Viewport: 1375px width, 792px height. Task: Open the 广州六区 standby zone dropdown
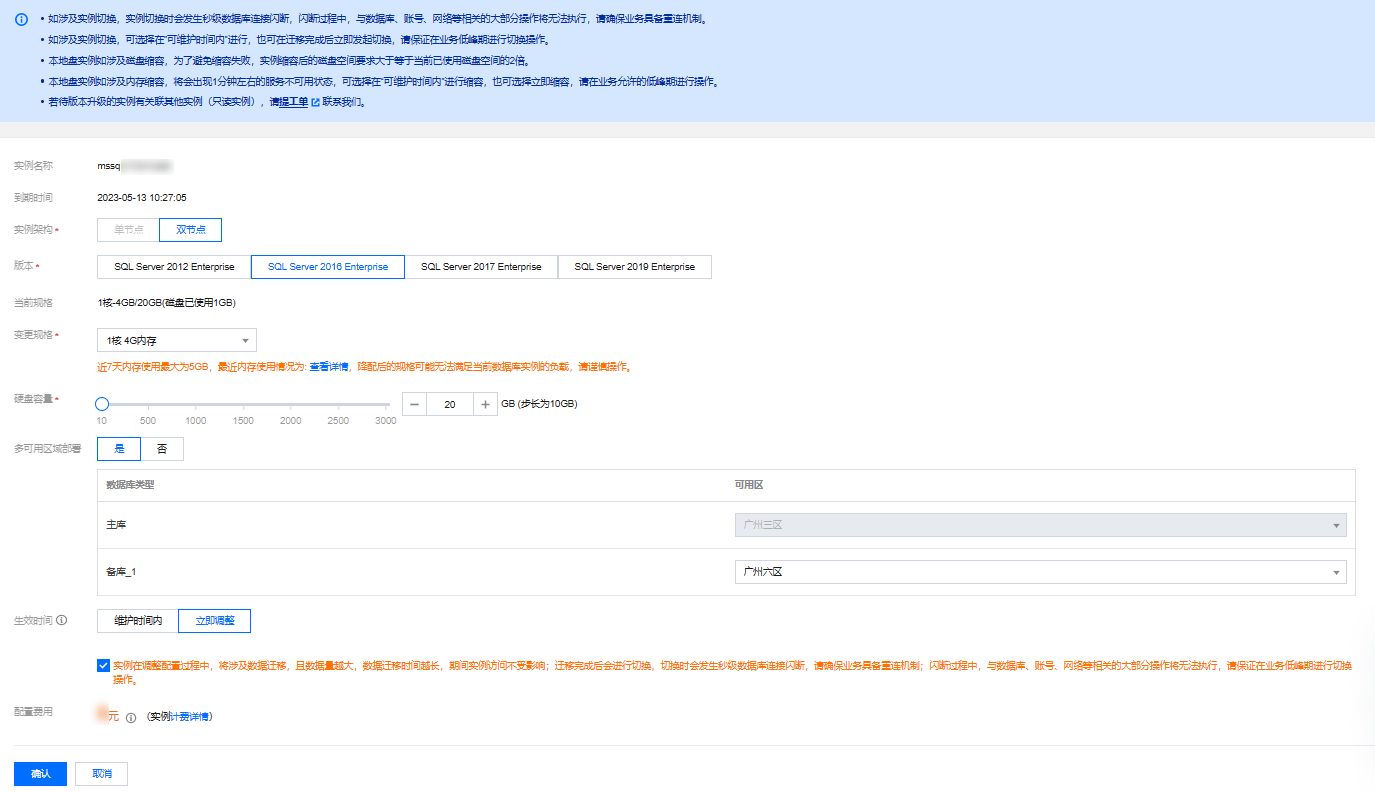point(1040,572)
